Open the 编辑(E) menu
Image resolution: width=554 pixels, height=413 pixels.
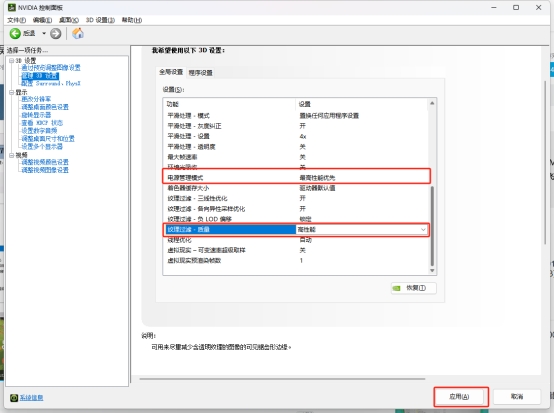click(x=42, y=20)
